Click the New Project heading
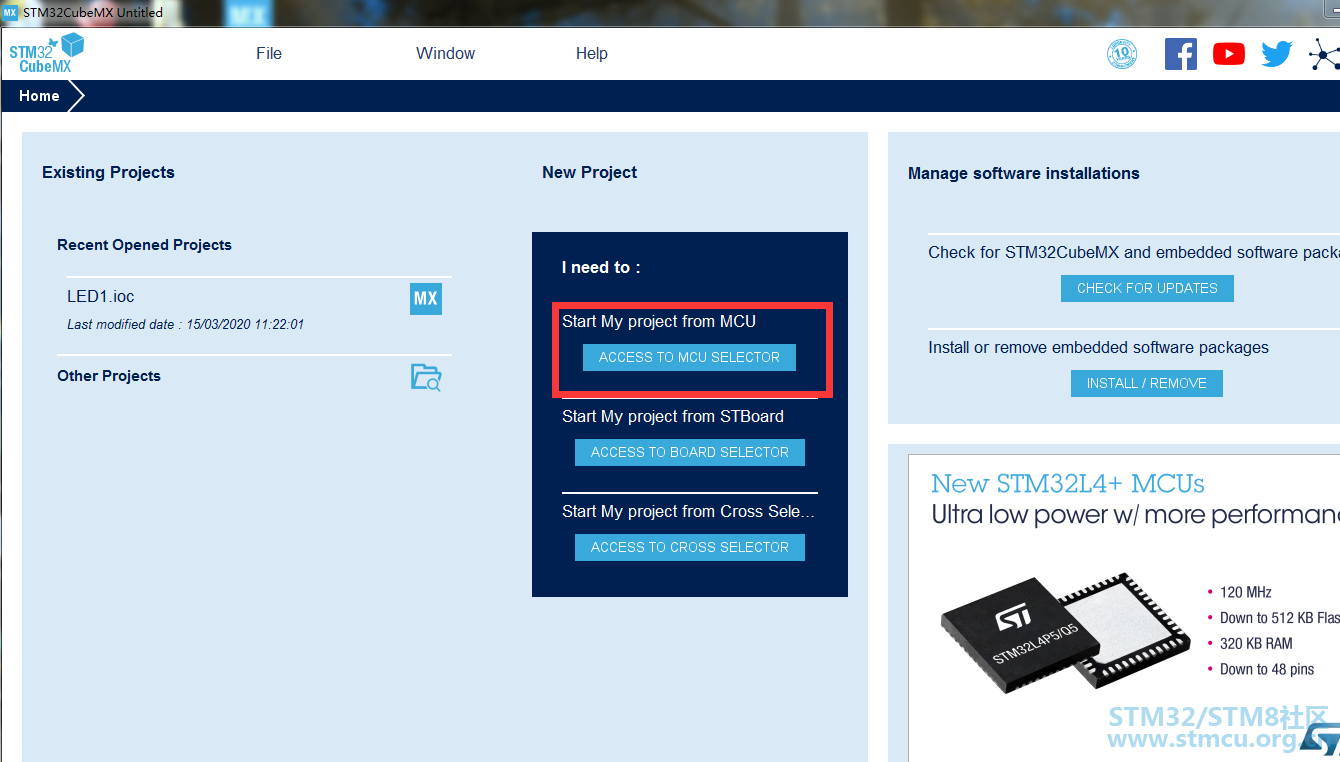Screen dimensions: 1340x762 pos(590,172)
